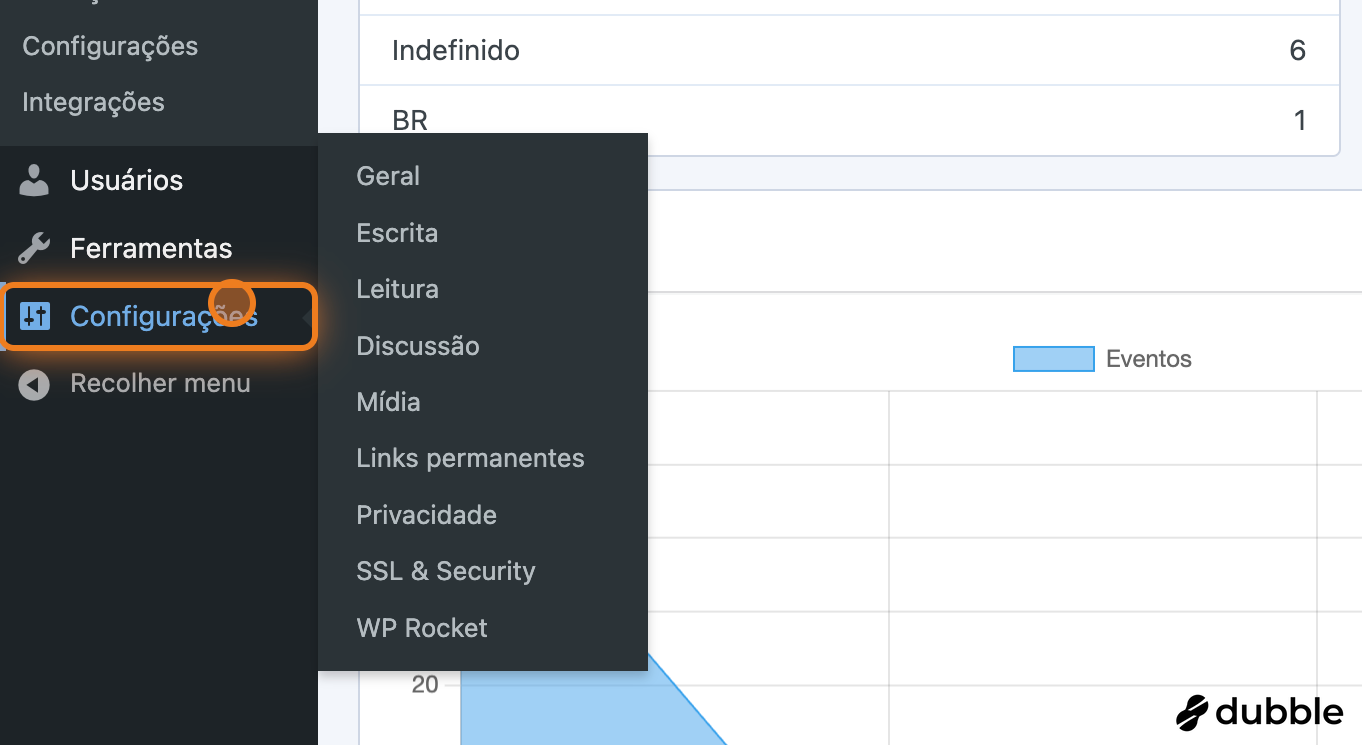This screenshot has width=1362, height=745.
Task: Select the Indefinido table row
Action: coord(848,50)
